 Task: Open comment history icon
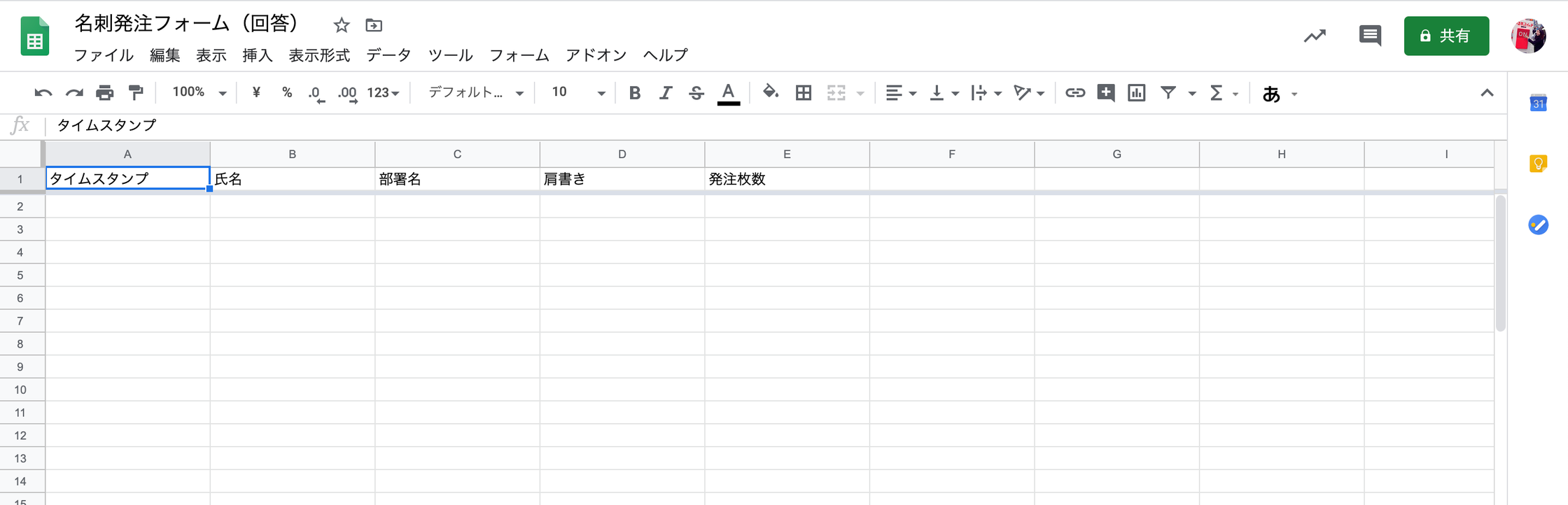[x=1370, y=36]
